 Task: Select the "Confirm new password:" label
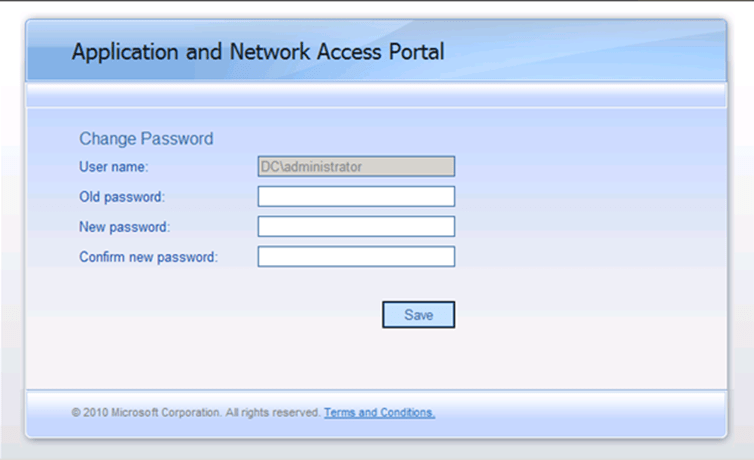point(148,257)
